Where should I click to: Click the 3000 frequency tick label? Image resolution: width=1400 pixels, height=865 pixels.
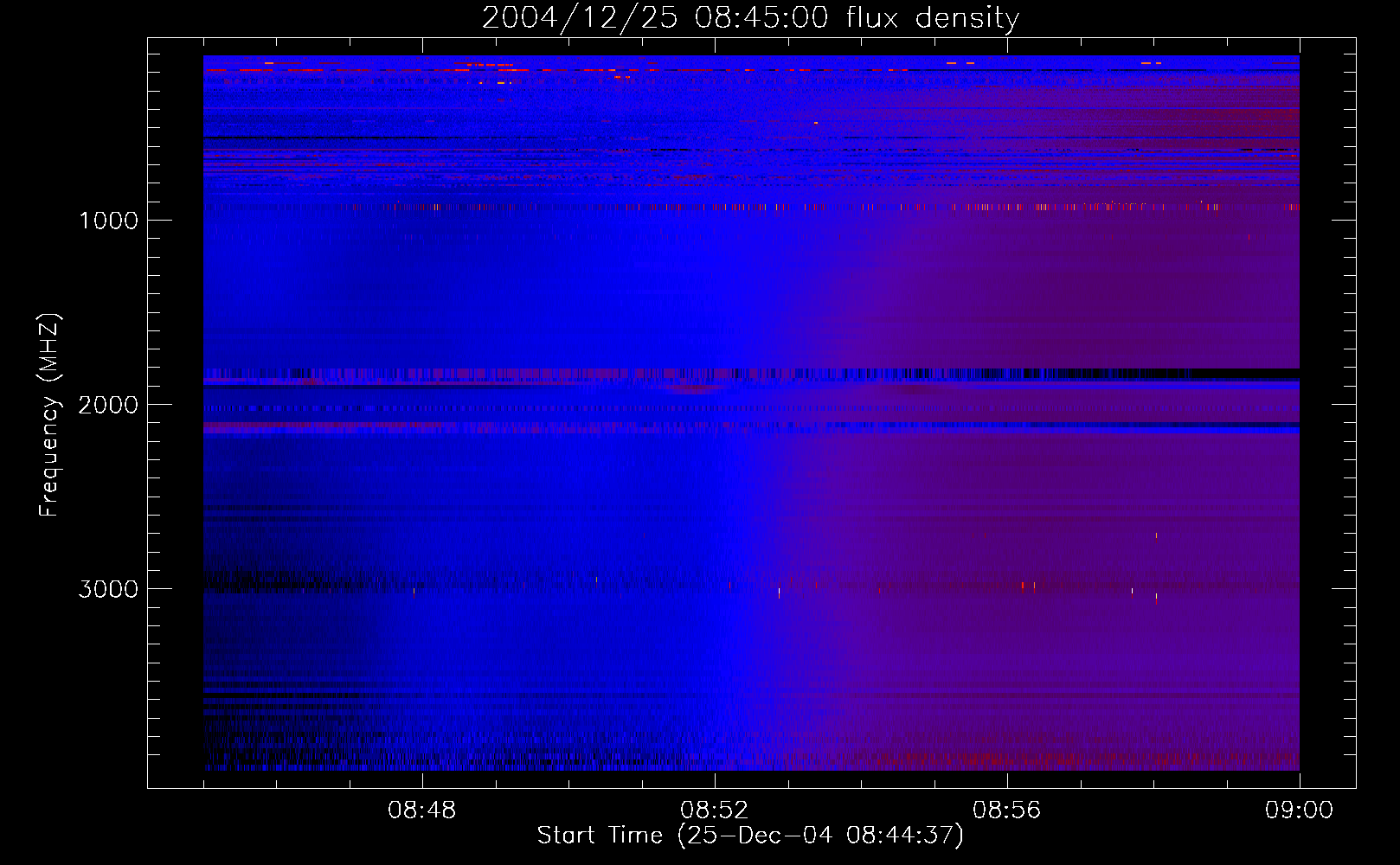(108, 589)
